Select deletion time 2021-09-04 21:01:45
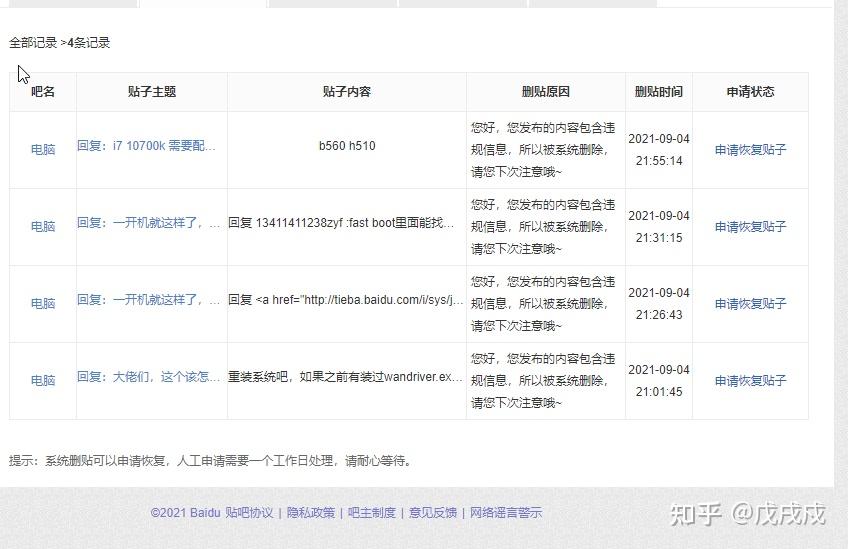 tap(659, 381)
